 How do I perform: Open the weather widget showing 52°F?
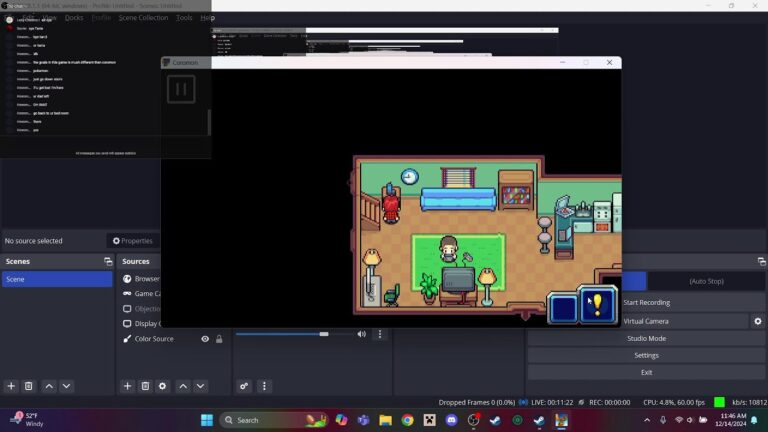click(x=28, y=420)
